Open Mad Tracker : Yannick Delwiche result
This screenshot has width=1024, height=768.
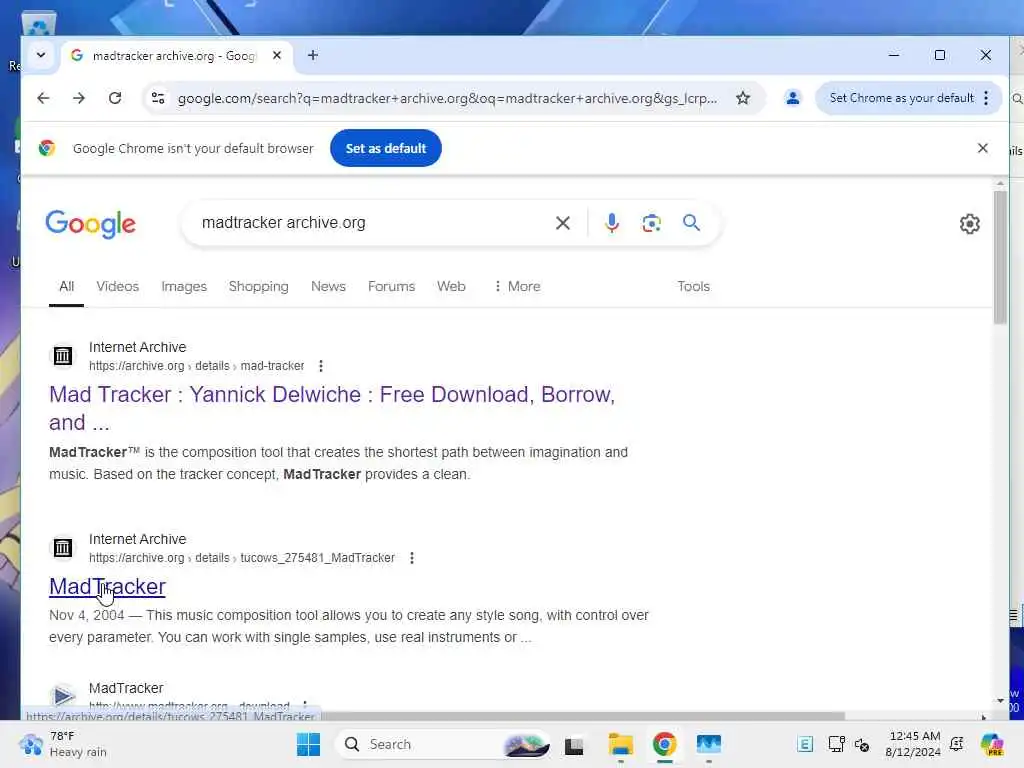coord(332,408)
